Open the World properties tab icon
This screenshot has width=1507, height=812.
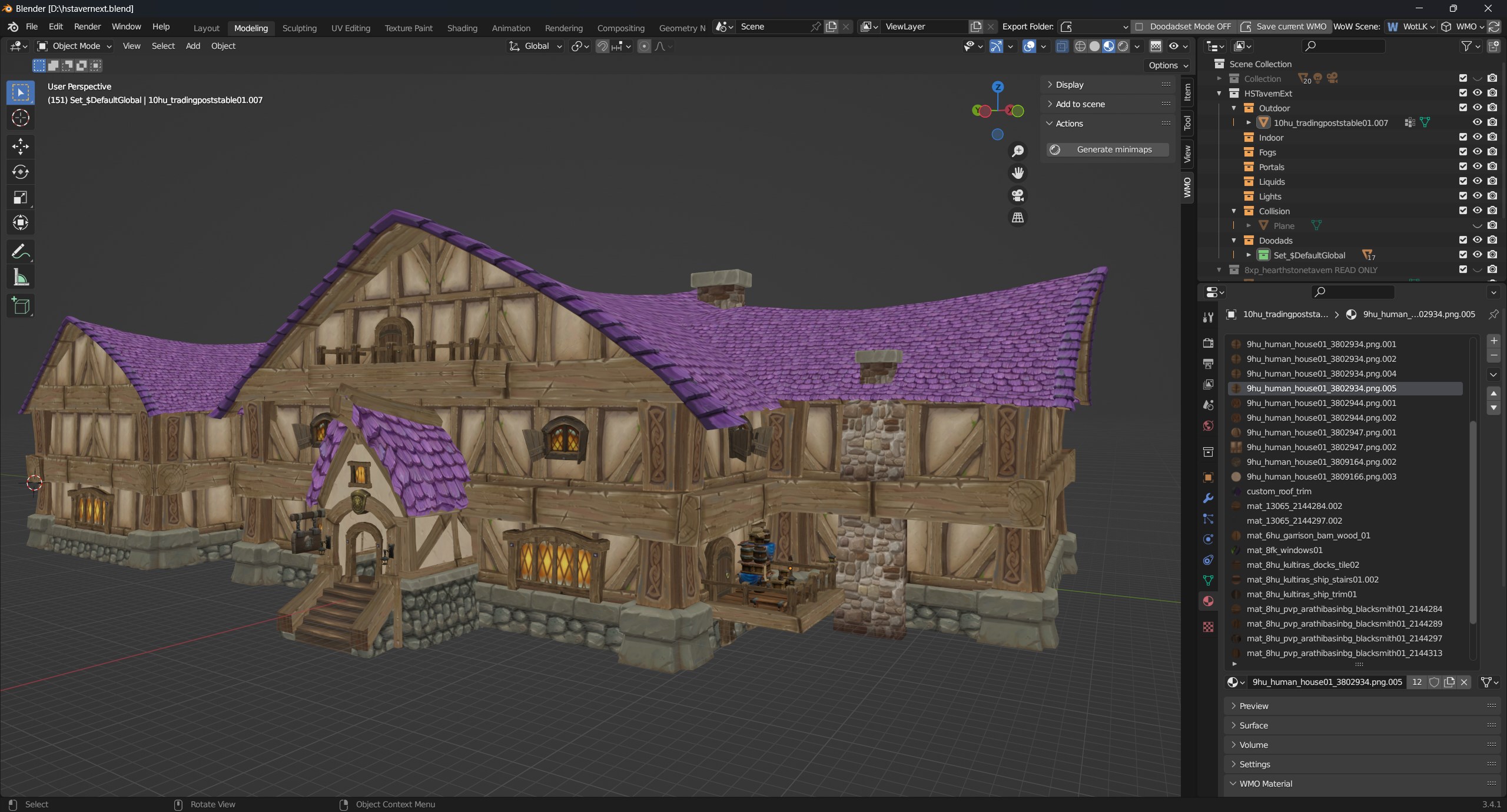coord(1208,425)
